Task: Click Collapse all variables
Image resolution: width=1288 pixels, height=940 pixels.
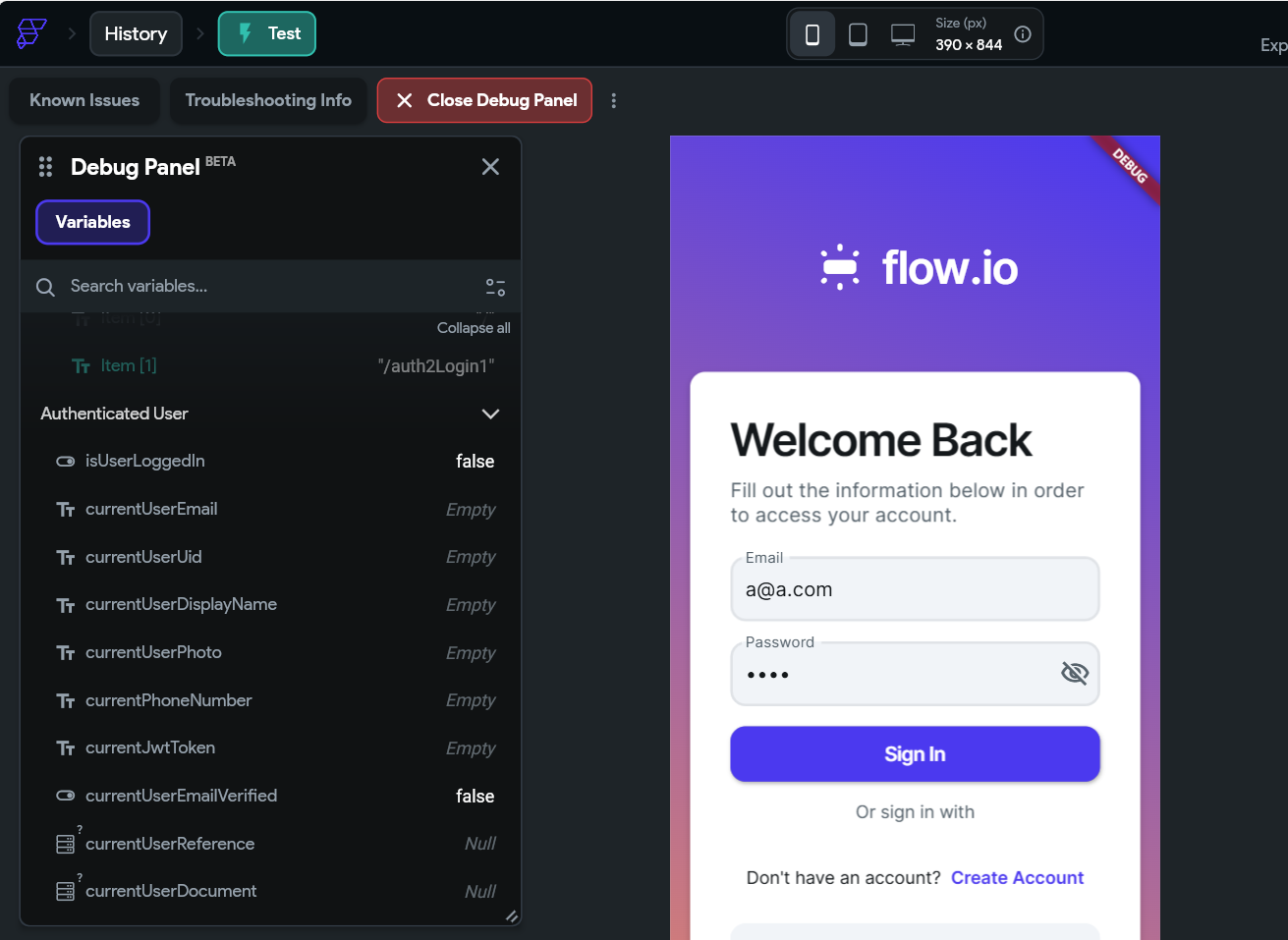Action: click(474, 328)
